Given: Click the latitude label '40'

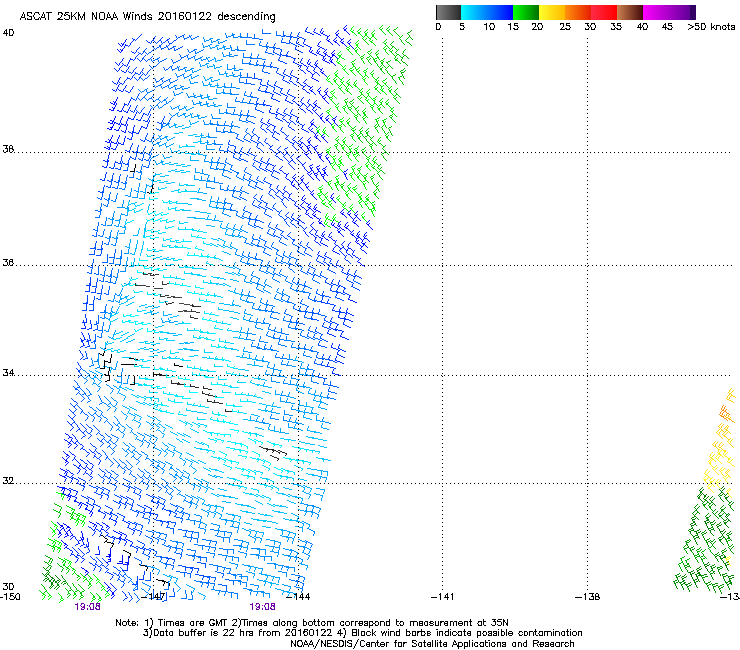Looking at the screenshot, I should 8,33.
